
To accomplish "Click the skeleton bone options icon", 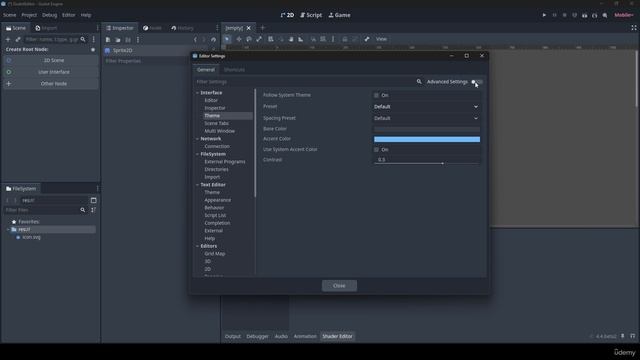I will coord(367,39).
